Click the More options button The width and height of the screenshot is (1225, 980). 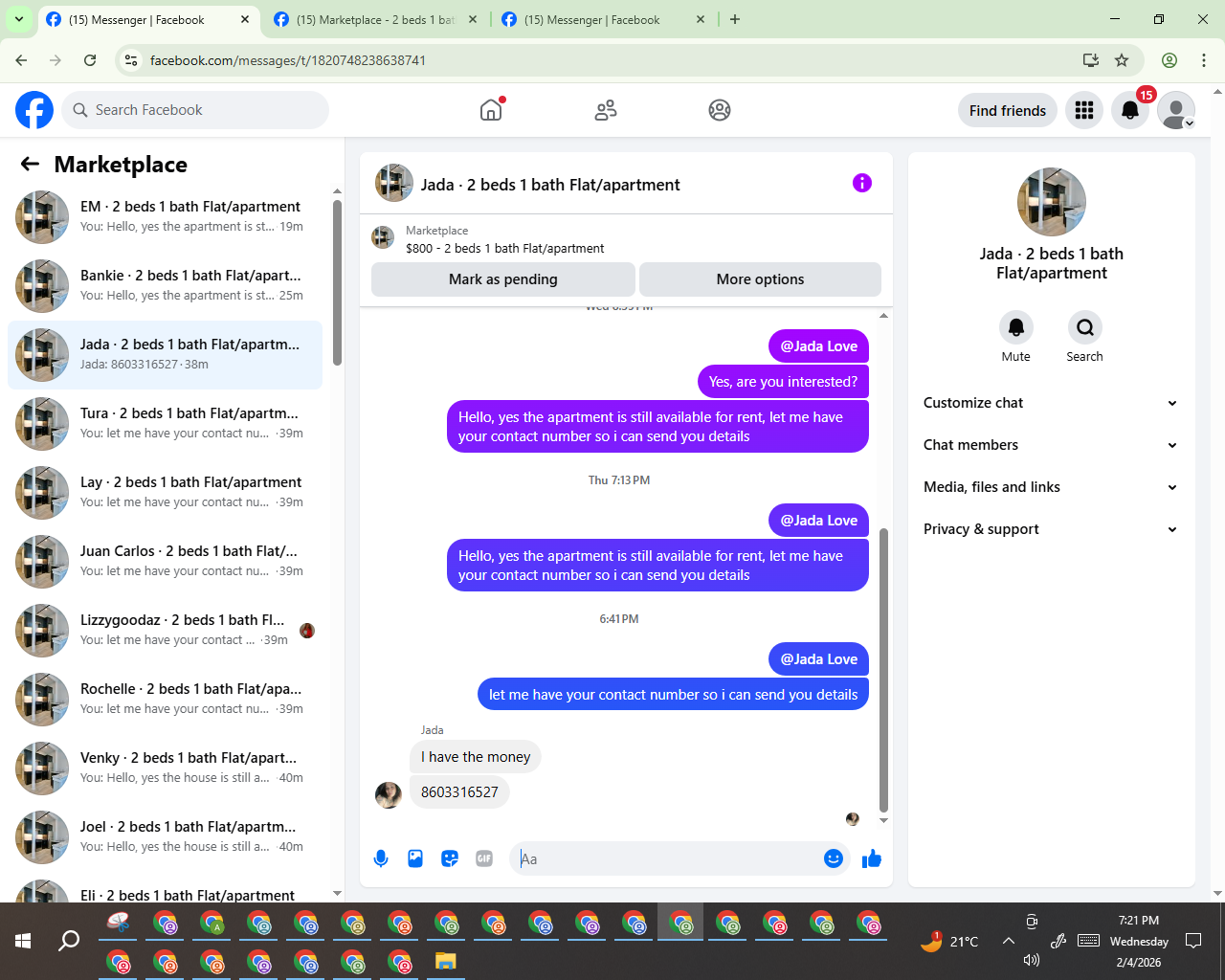760,279
